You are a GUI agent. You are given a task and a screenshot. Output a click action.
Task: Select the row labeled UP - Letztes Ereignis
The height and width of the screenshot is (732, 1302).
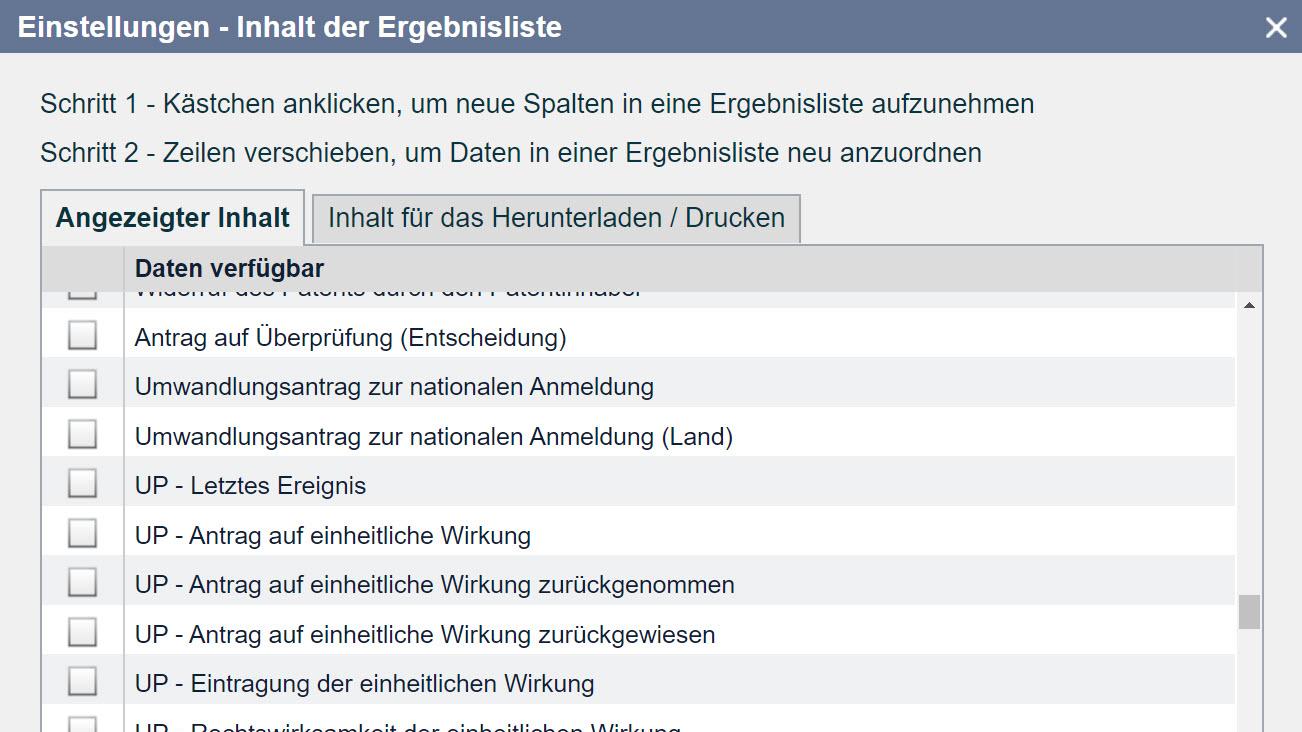[x=250, y=486]
